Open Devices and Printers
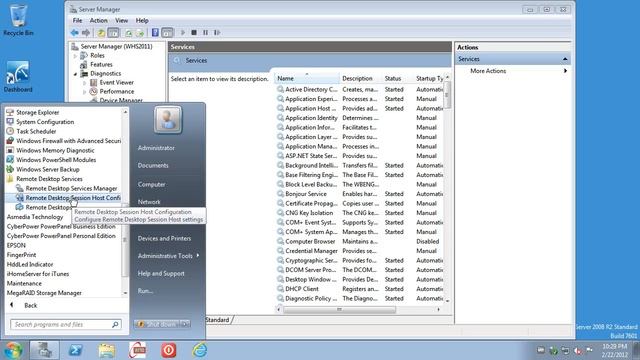Image resolution: width=640 pixels, height=360 pixels. (164, 238)
